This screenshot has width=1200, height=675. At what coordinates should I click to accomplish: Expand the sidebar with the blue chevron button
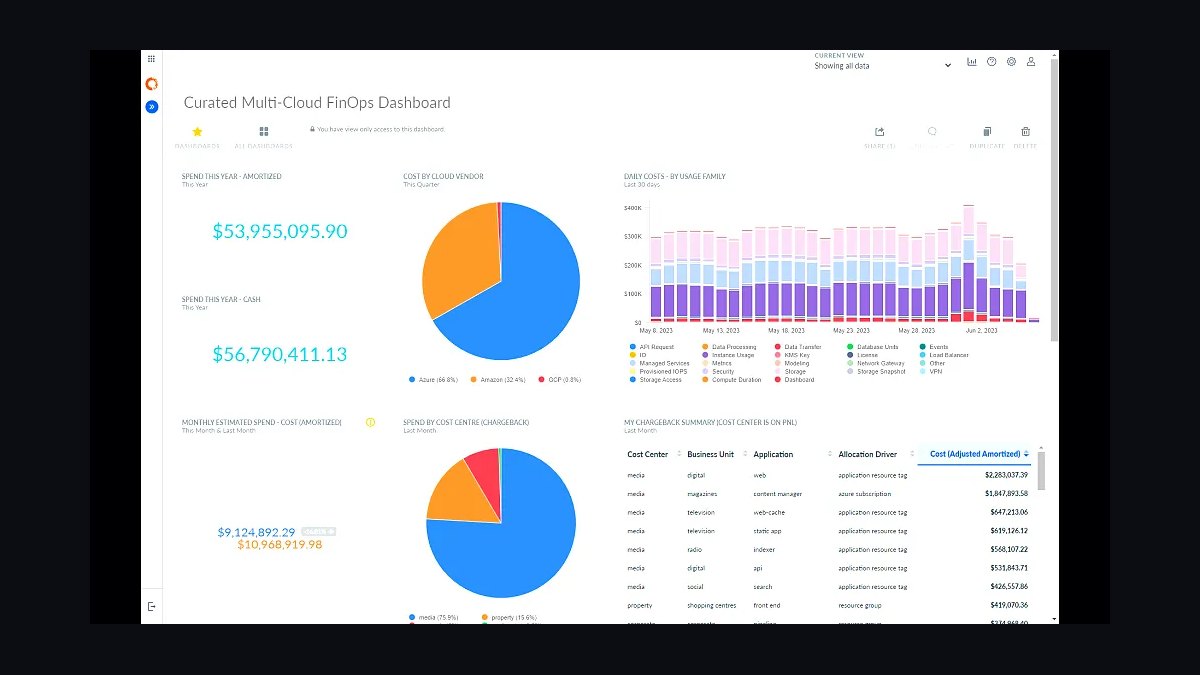click(x=152, y=106)
